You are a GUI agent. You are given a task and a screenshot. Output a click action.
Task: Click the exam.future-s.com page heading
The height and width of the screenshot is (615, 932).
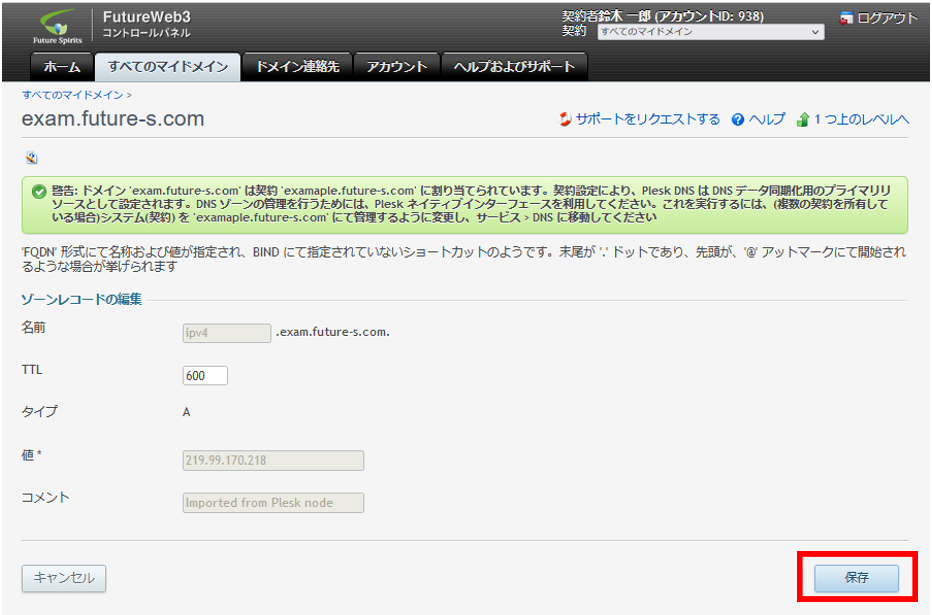113,119
